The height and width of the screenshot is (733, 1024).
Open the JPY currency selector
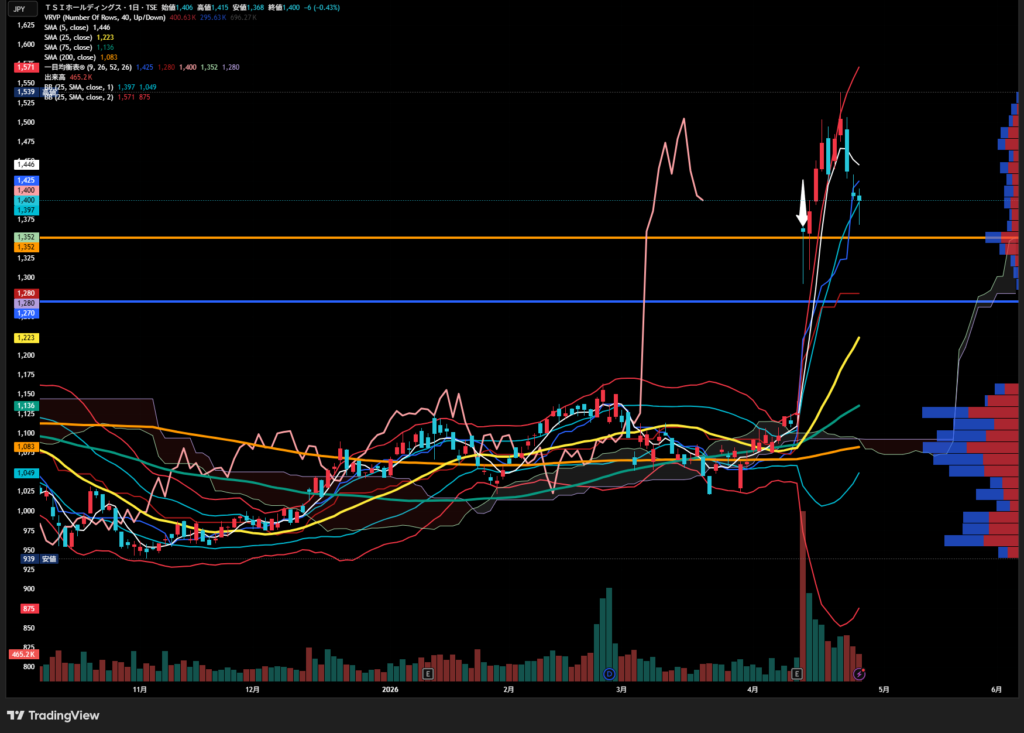(x=18, y=7)
